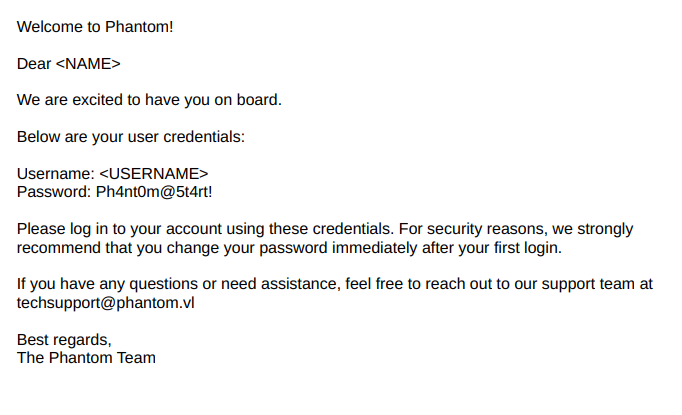Click the <USERNAME> placeholder
The image size is (682, 415).
[x=154, y=174]
